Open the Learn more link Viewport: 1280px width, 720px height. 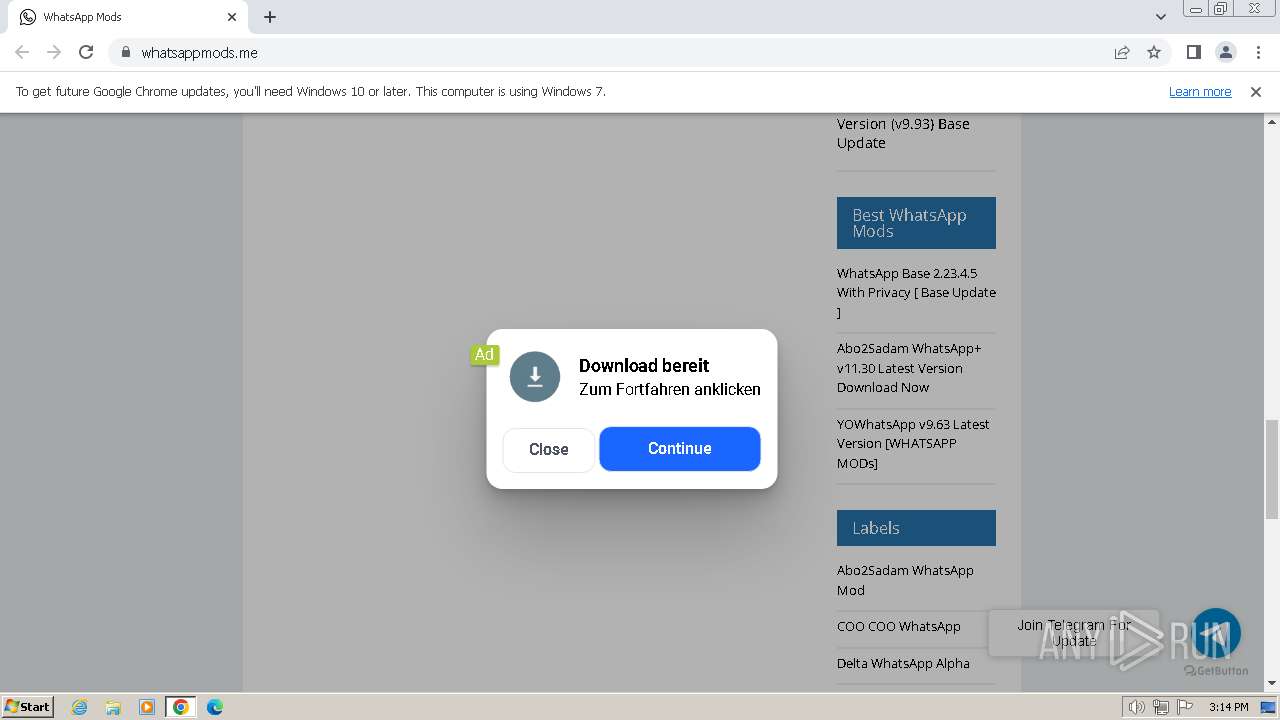(1200, 91)
